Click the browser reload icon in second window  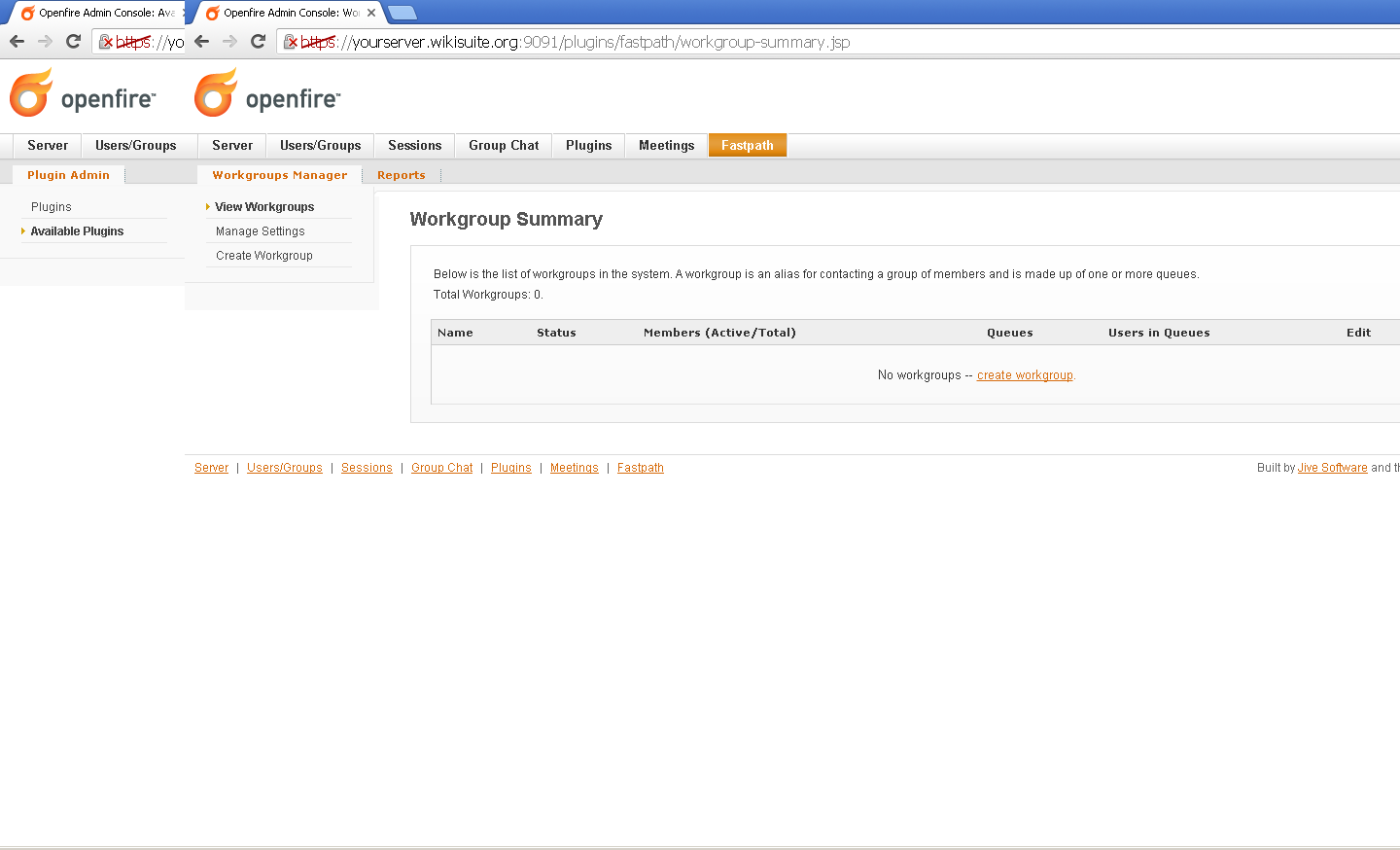(258, 41)
